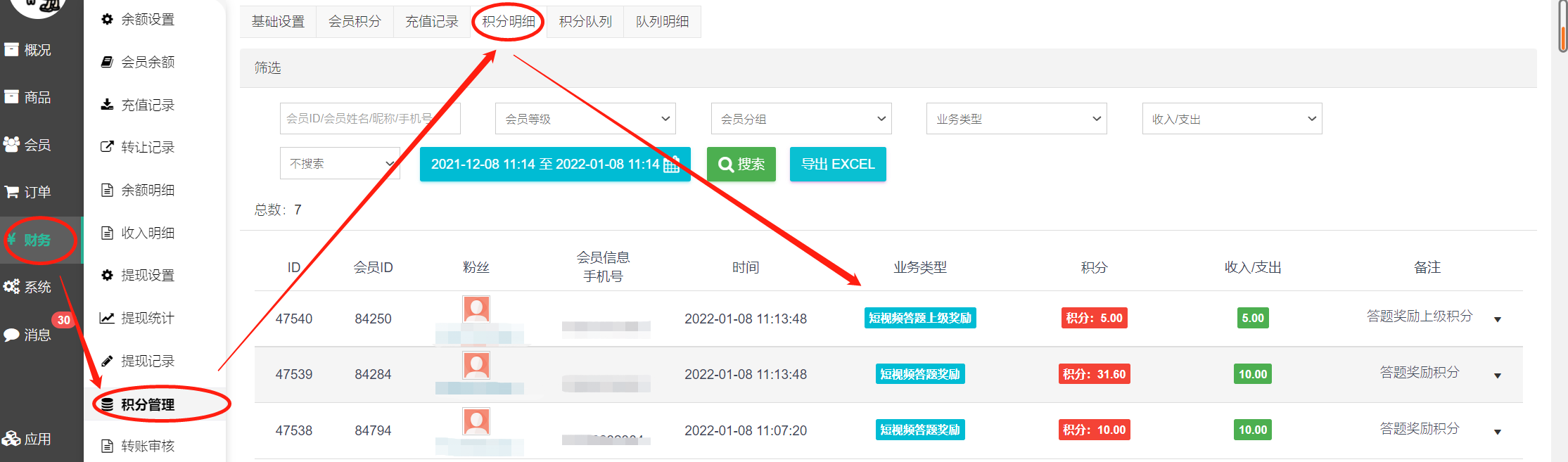
Task: Click 积分: 10.00 badge in row 47538
Action: [x=1095, y=430]
